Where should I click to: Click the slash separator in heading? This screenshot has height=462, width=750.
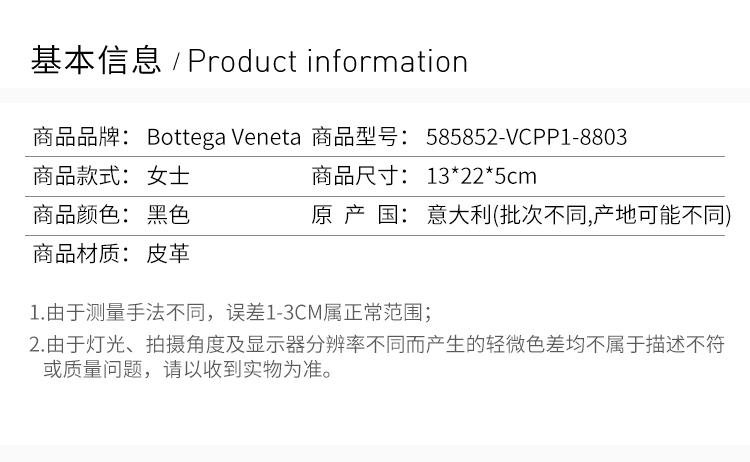pyautogui.click(x=176, y=62)
